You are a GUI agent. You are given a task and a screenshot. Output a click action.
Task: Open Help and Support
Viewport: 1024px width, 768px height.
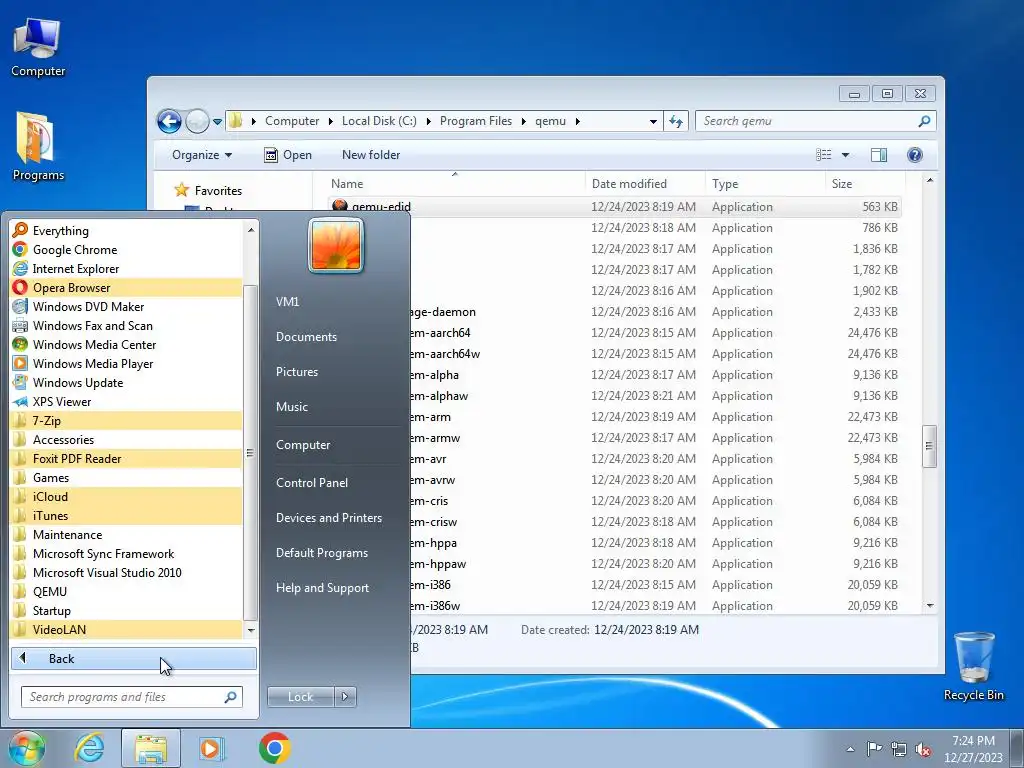pyautogui.click(x=322, y=588)
